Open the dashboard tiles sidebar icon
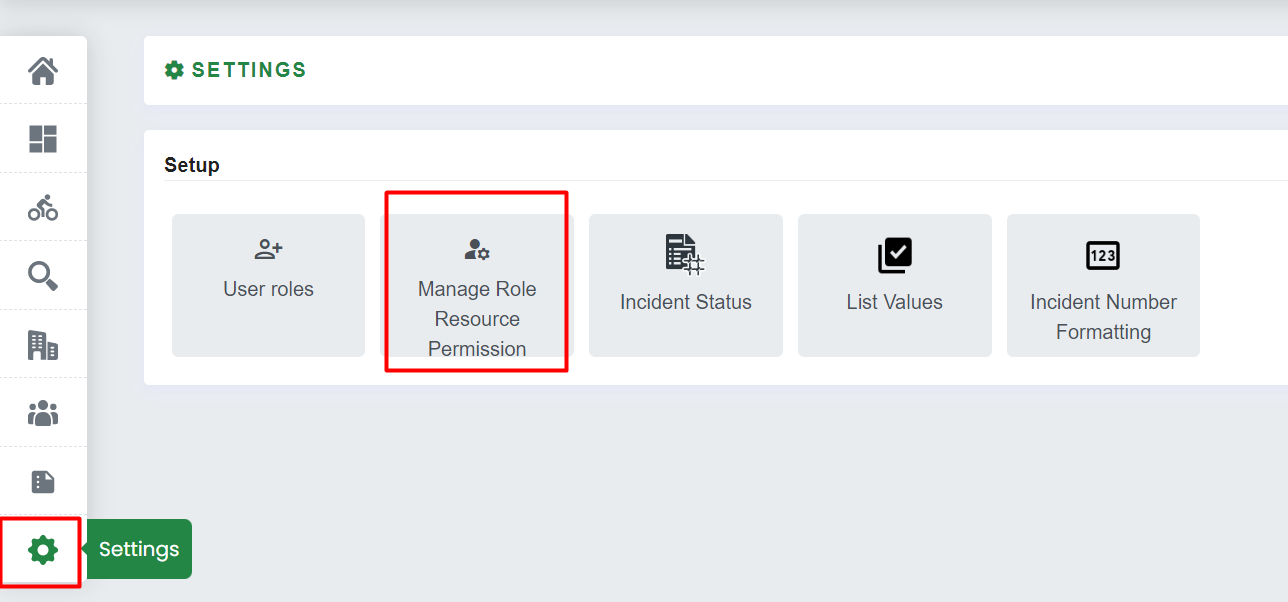The height and width of the screenshot is (602, 1288). [43, 139]
